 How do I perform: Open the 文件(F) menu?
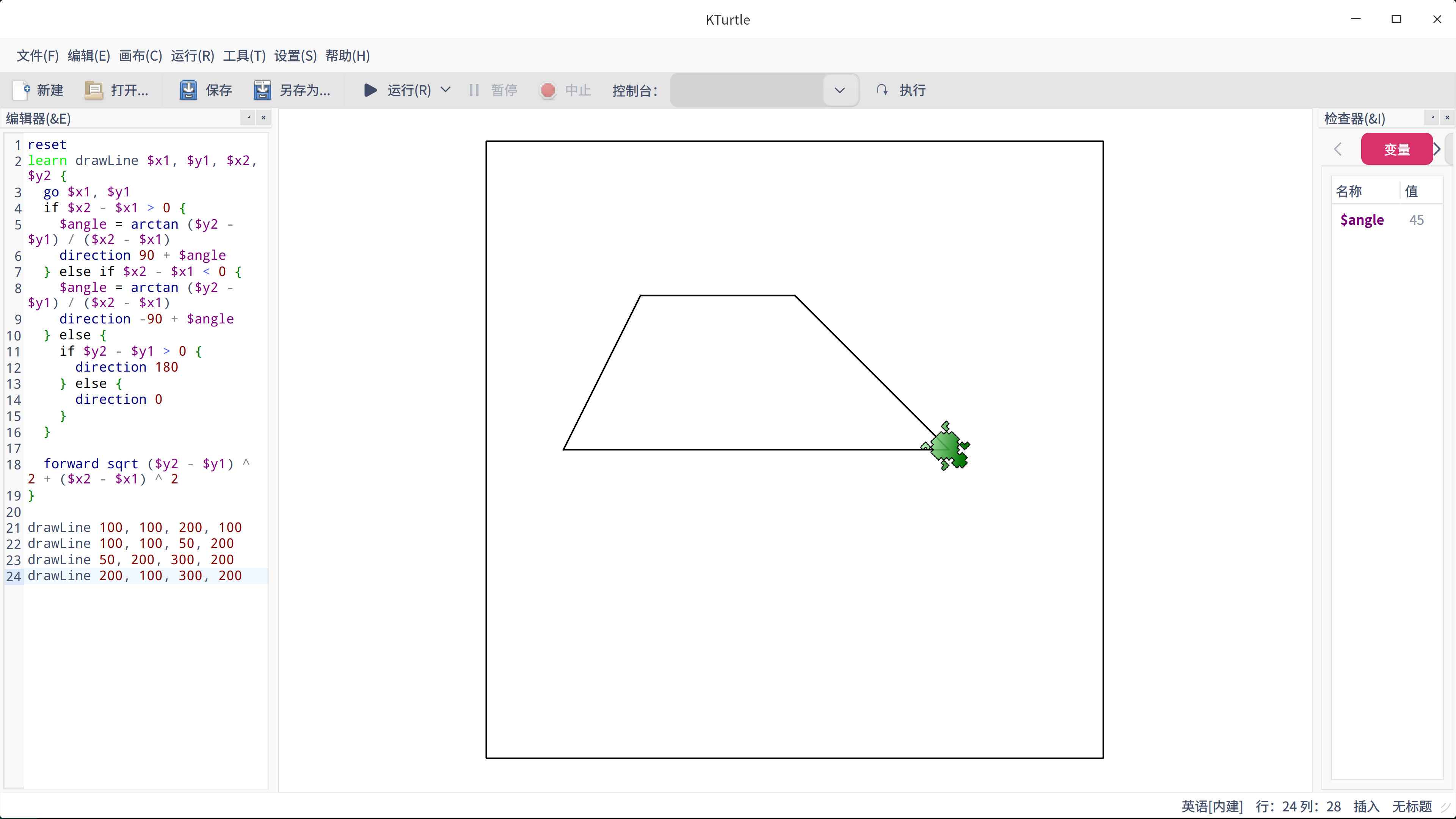pyautogui.click(x=38, y=55)
